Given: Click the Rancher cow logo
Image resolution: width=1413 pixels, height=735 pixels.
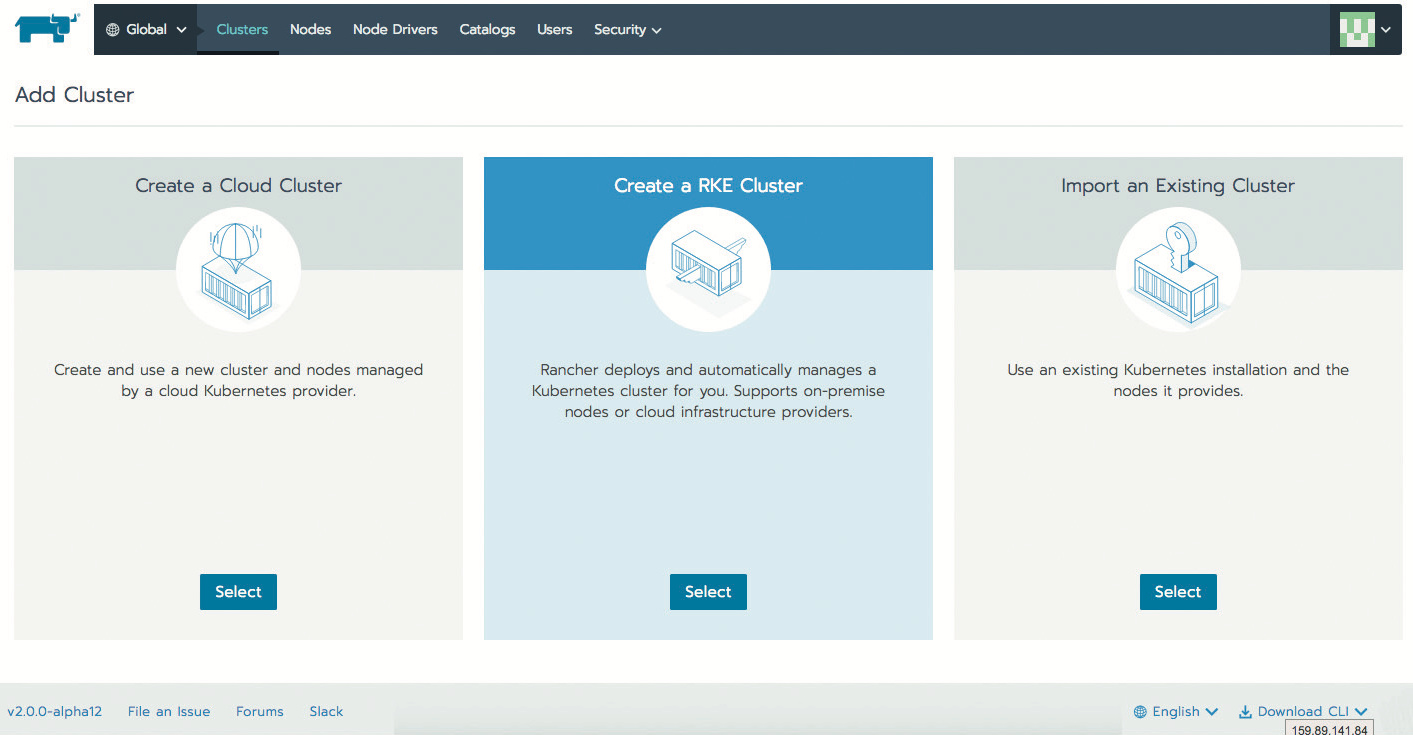Looking at the screenshot, I should 46,28.
